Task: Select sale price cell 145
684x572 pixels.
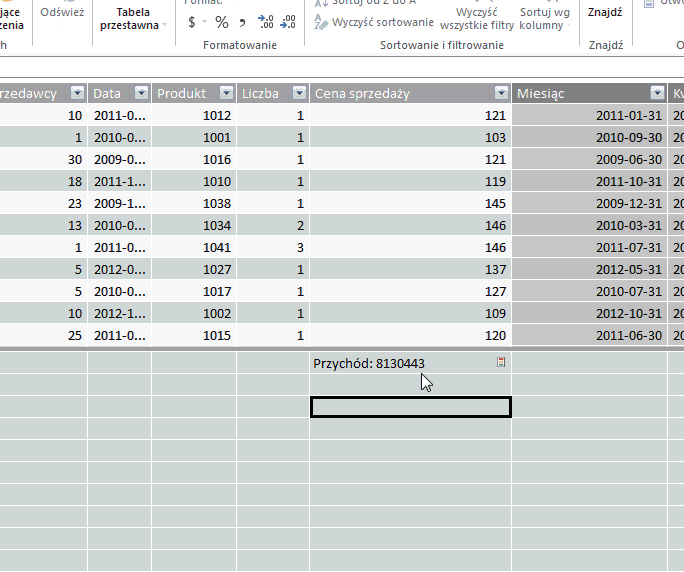Action: 410,203
